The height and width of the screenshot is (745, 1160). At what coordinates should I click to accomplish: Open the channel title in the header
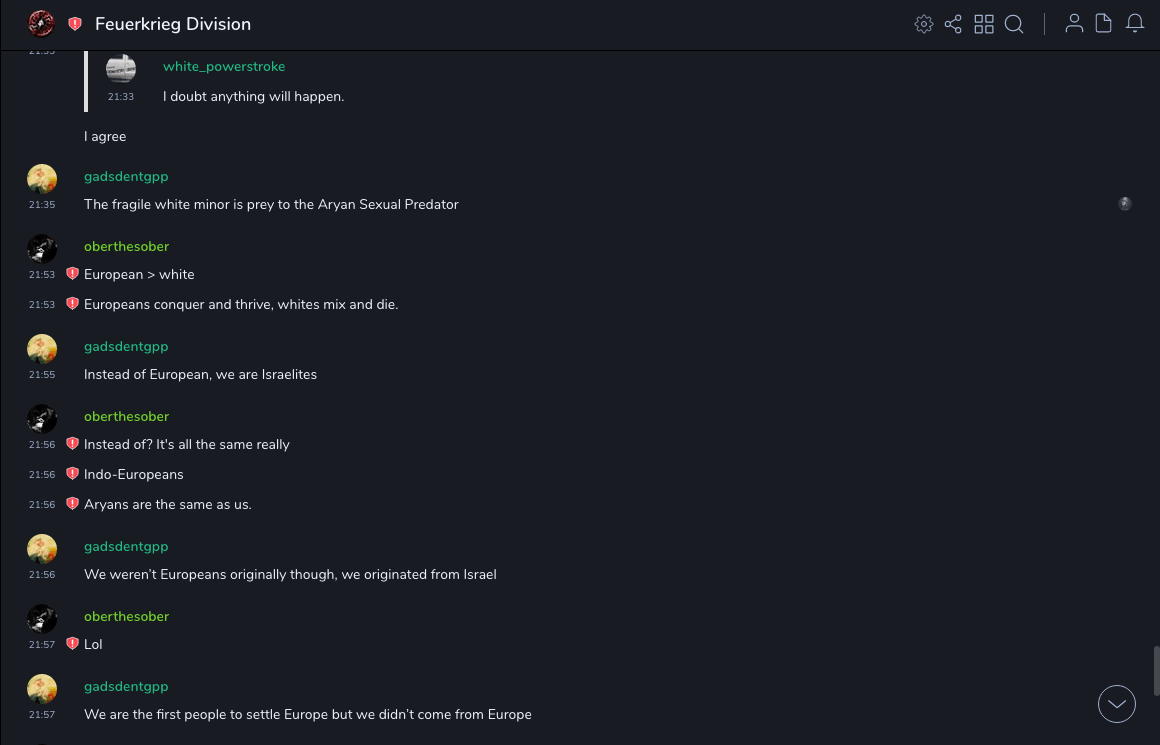click(x=173, y=24)
